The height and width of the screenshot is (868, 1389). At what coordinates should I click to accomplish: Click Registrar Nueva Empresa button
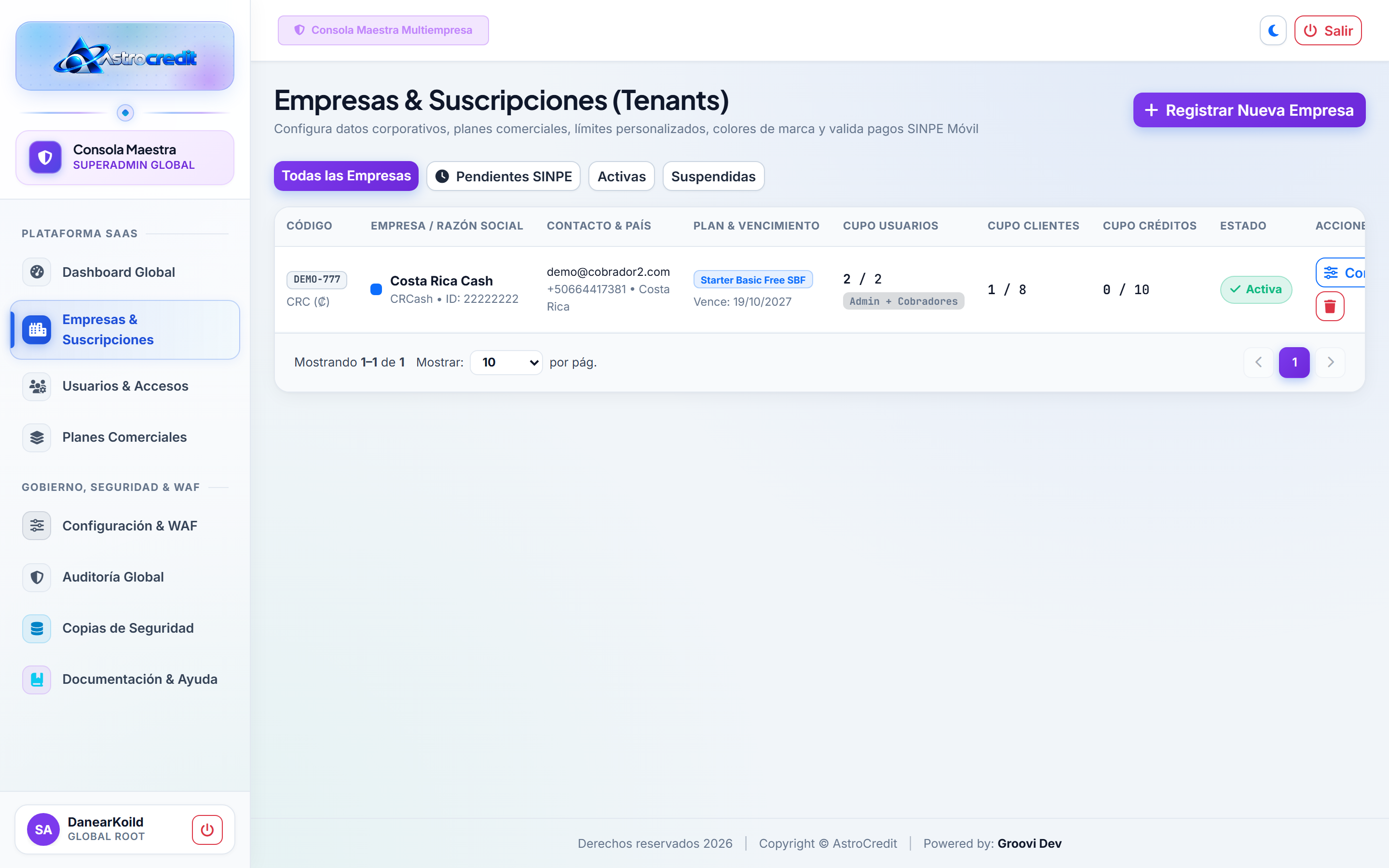click(1249, 109)
